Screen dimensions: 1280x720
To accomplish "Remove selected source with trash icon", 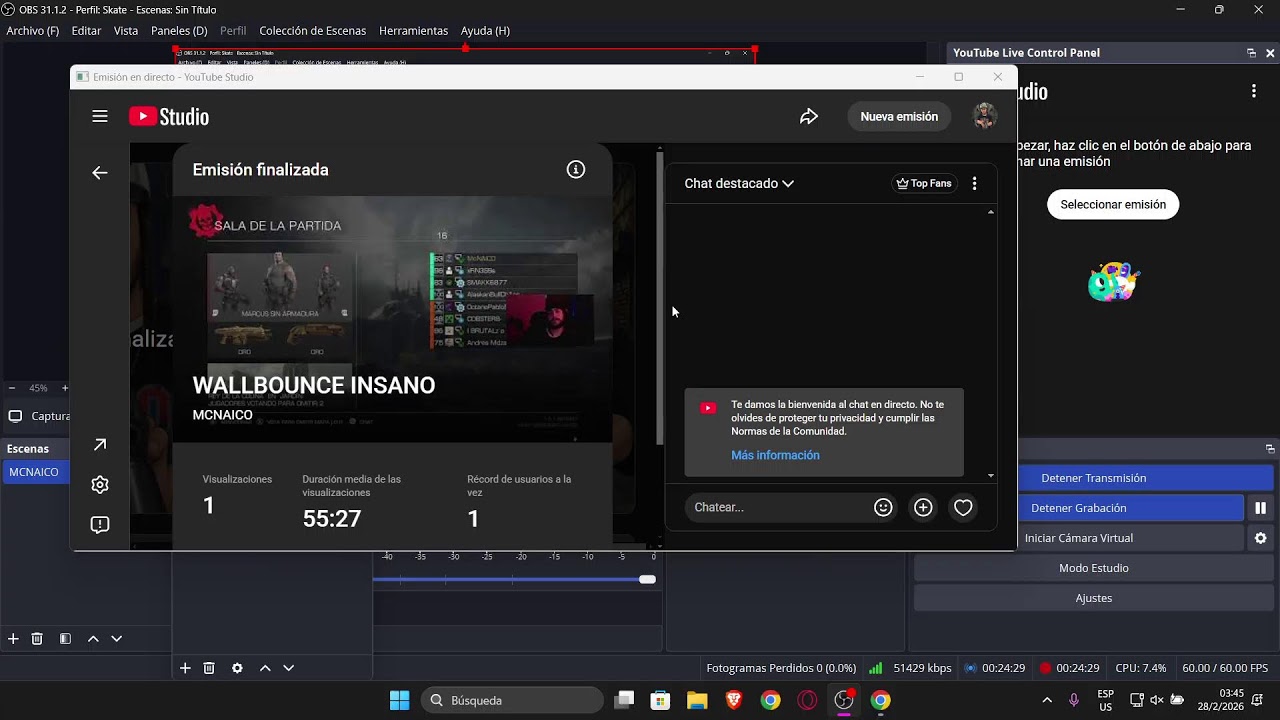I will click(209, 668).
